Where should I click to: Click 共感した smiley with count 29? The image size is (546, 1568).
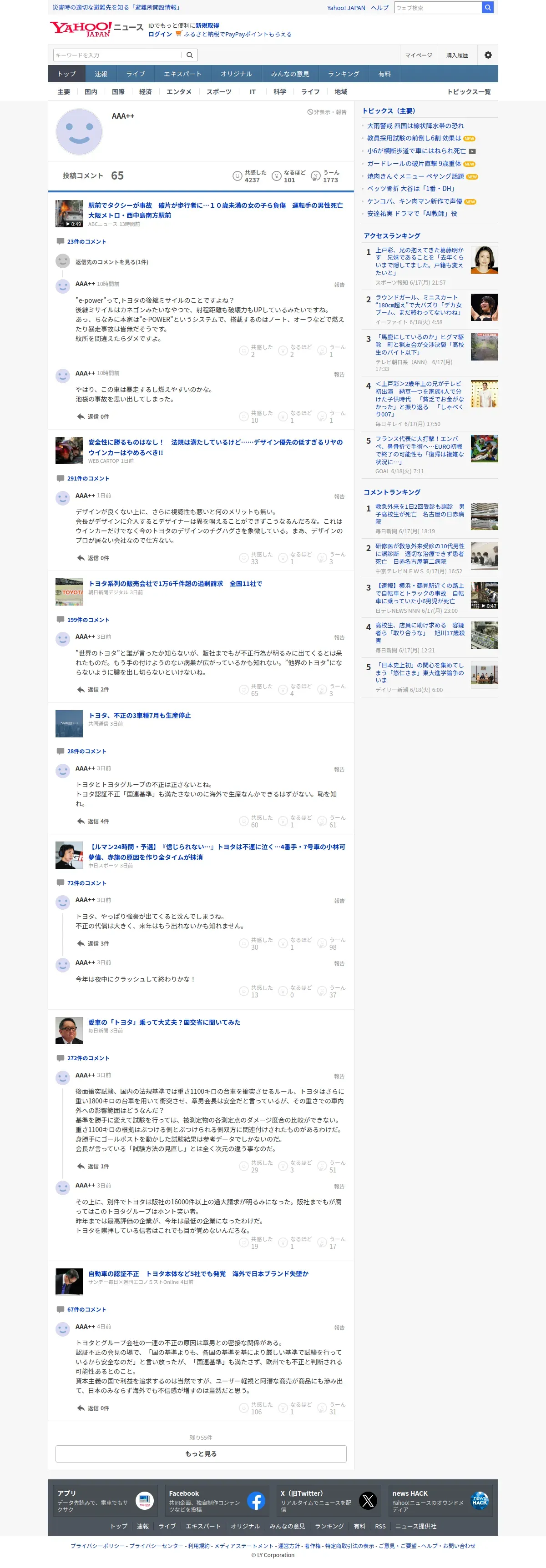[x=244, y=1166]
